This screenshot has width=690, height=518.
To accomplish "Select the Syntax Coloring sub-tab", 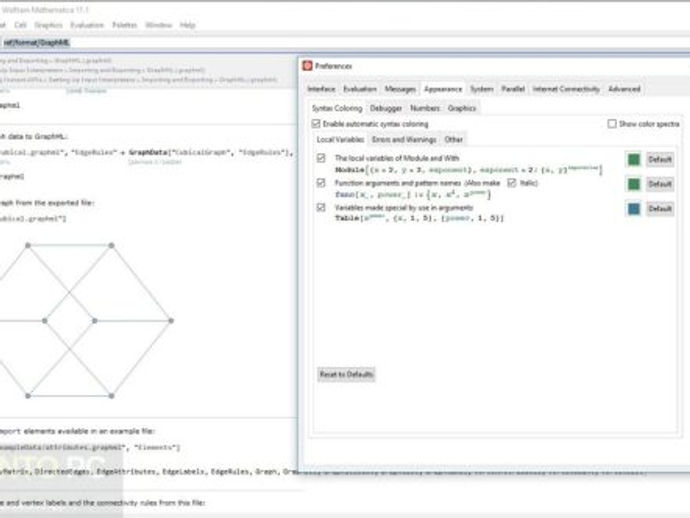I will tap(337, 108).
